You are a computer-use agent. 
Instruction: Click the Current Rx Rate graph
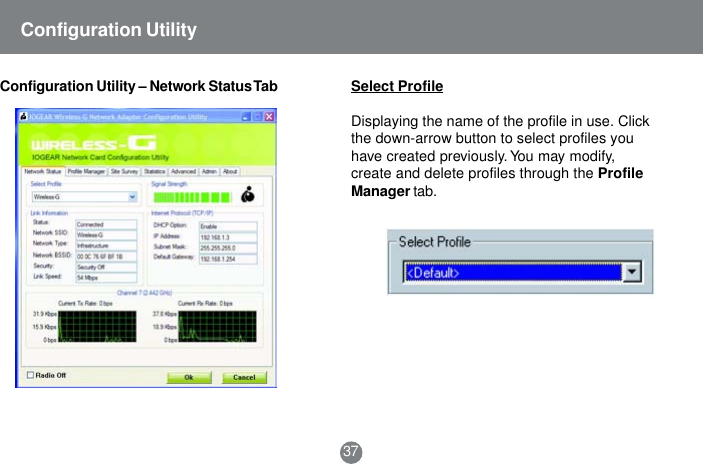point(217,326)
